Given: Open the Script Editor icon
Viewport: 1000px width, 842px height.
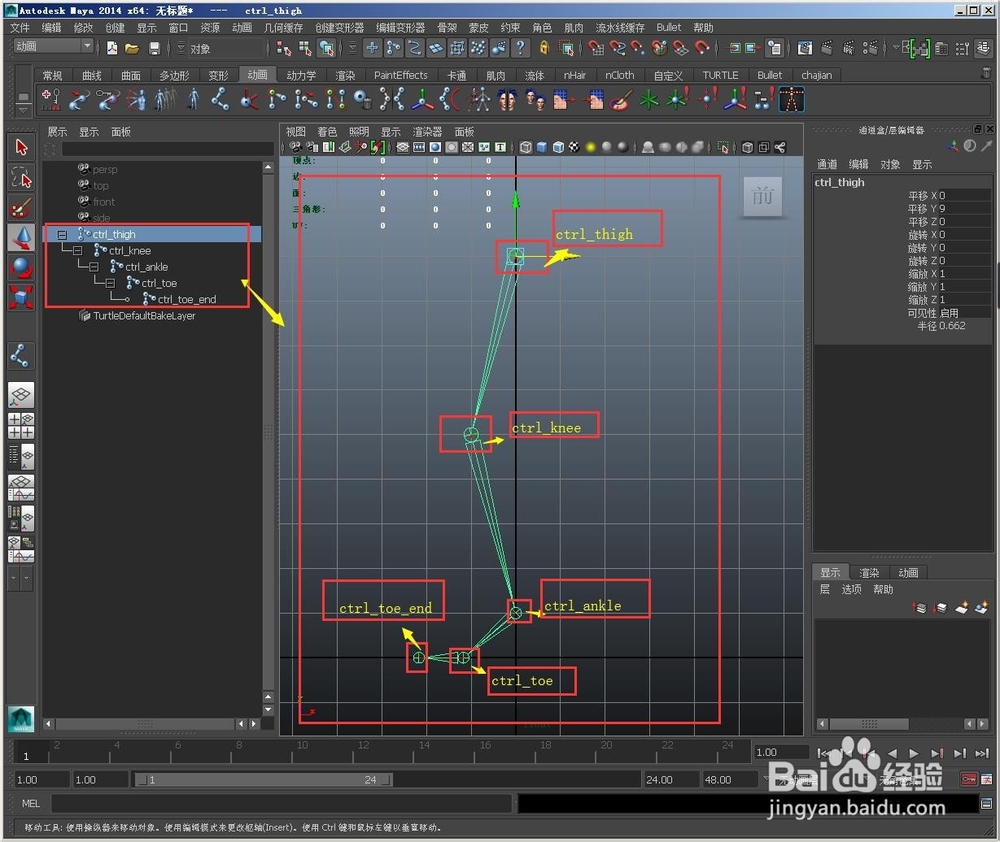Looking at the screenshot, I should 986,804.
